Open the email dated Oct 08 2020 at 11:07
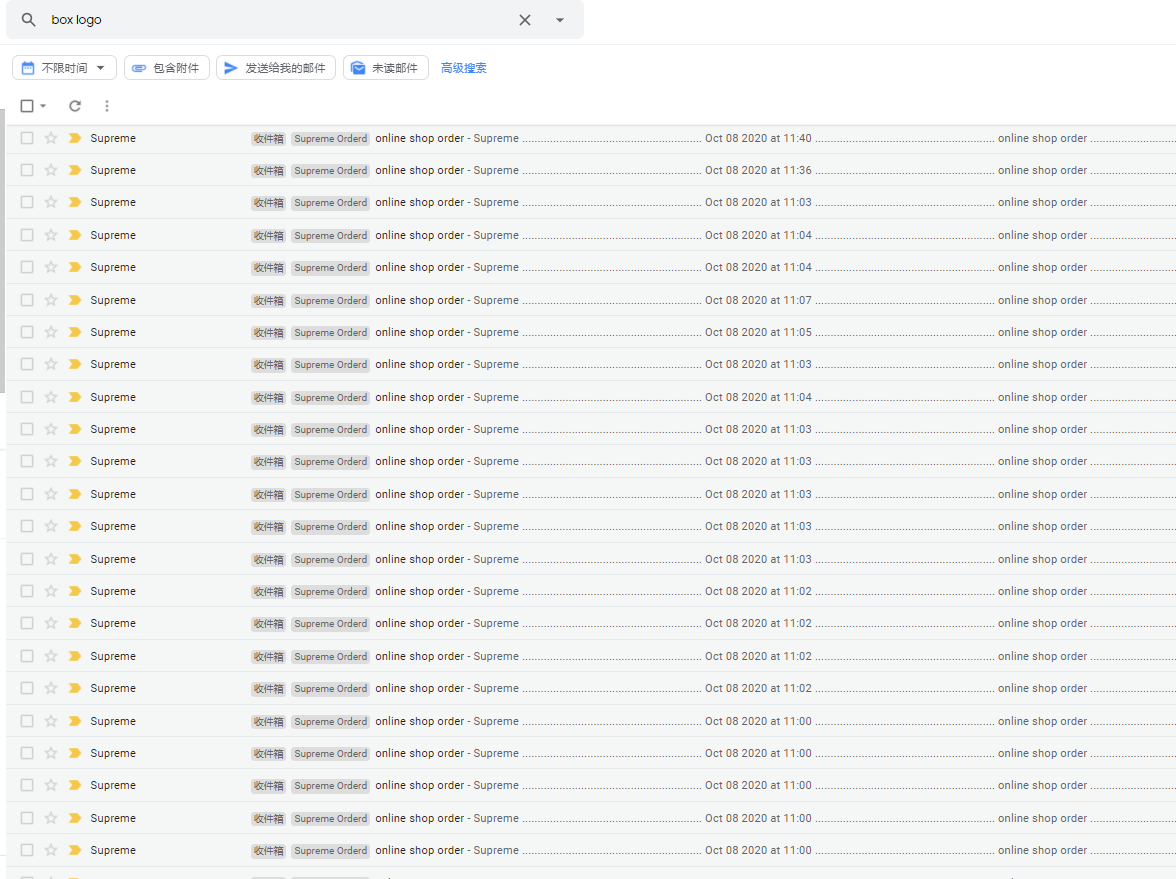Image resolution: width=1176 pixels, height=879 pixels. click(591, 300)
